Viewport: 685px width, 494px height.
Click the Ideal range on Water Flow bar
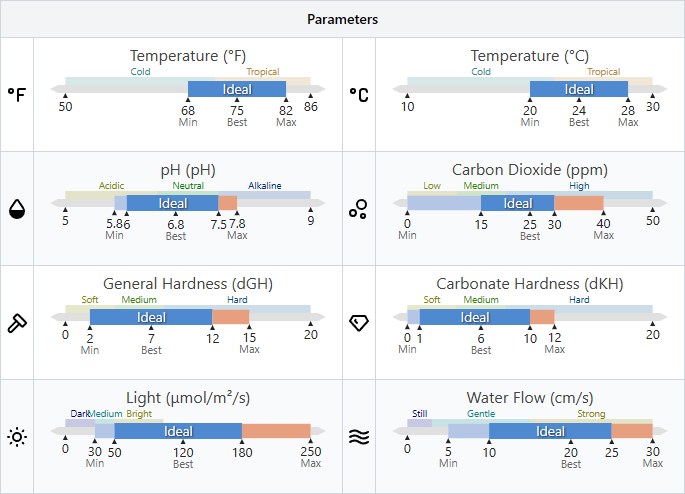pos(550,431)
